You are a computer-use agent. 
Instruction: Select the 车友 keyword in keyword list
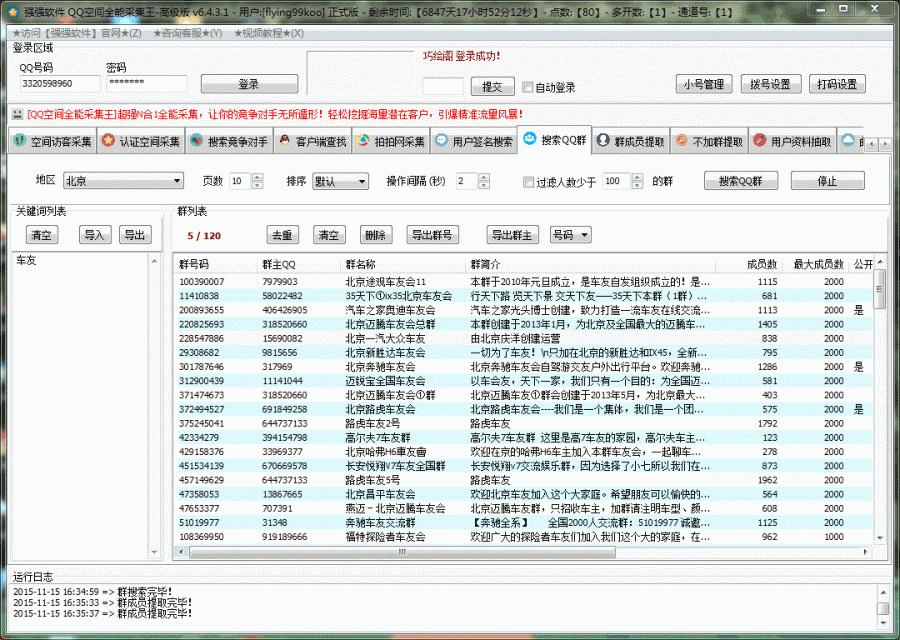pos(26,261)
